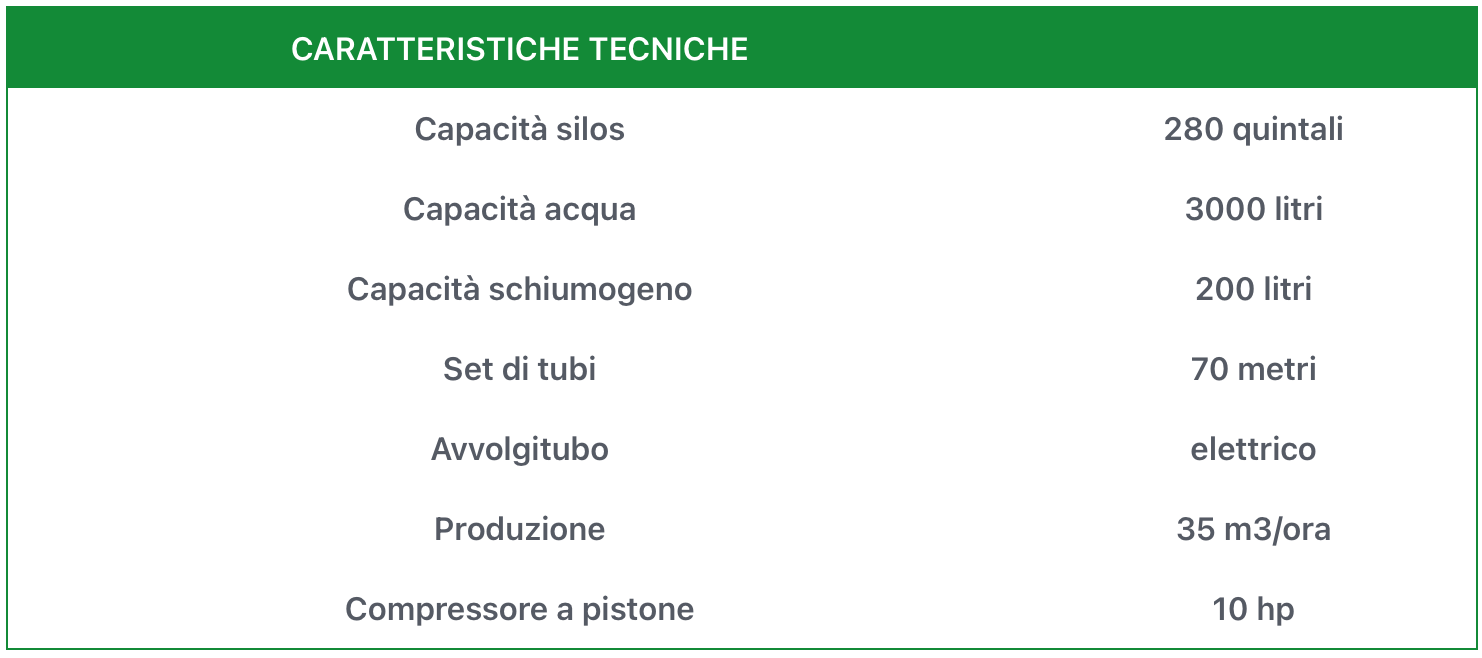Select the Produzione label
The image size is (1482, 658).
pos(519,529)
